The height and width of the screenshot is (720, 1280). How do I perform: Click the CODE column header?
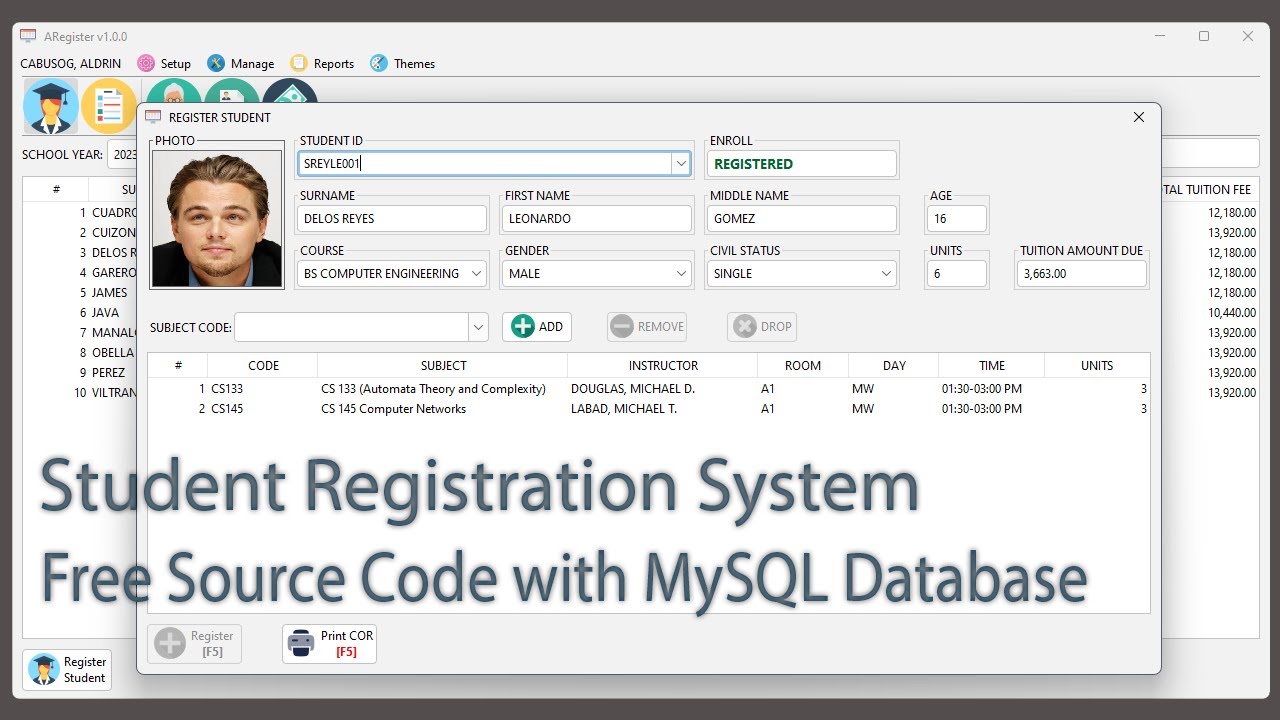(x=263, y=366)
